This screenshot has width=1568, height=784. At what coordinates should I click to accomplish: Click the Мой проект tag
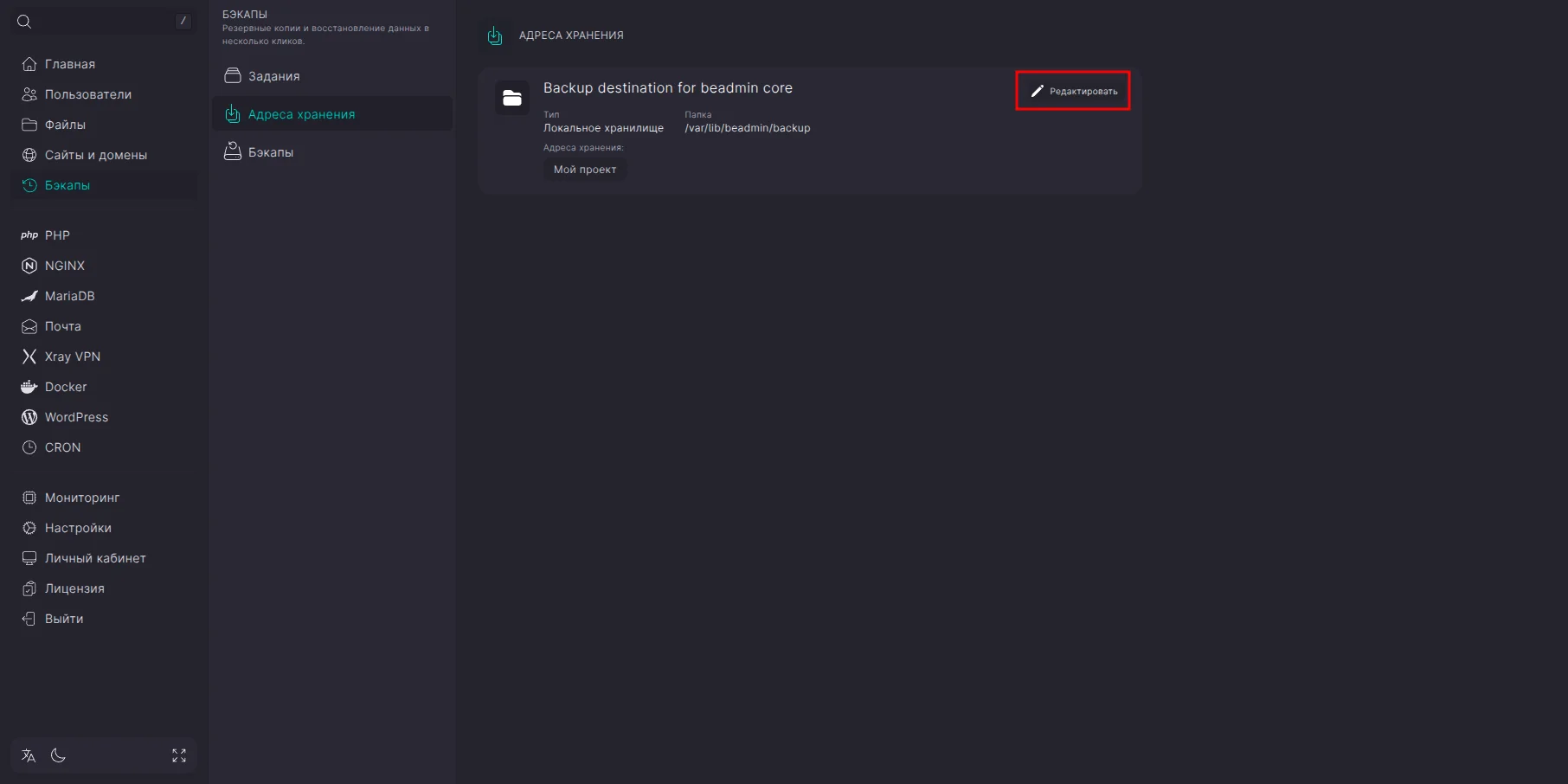[x=585, y=170]
